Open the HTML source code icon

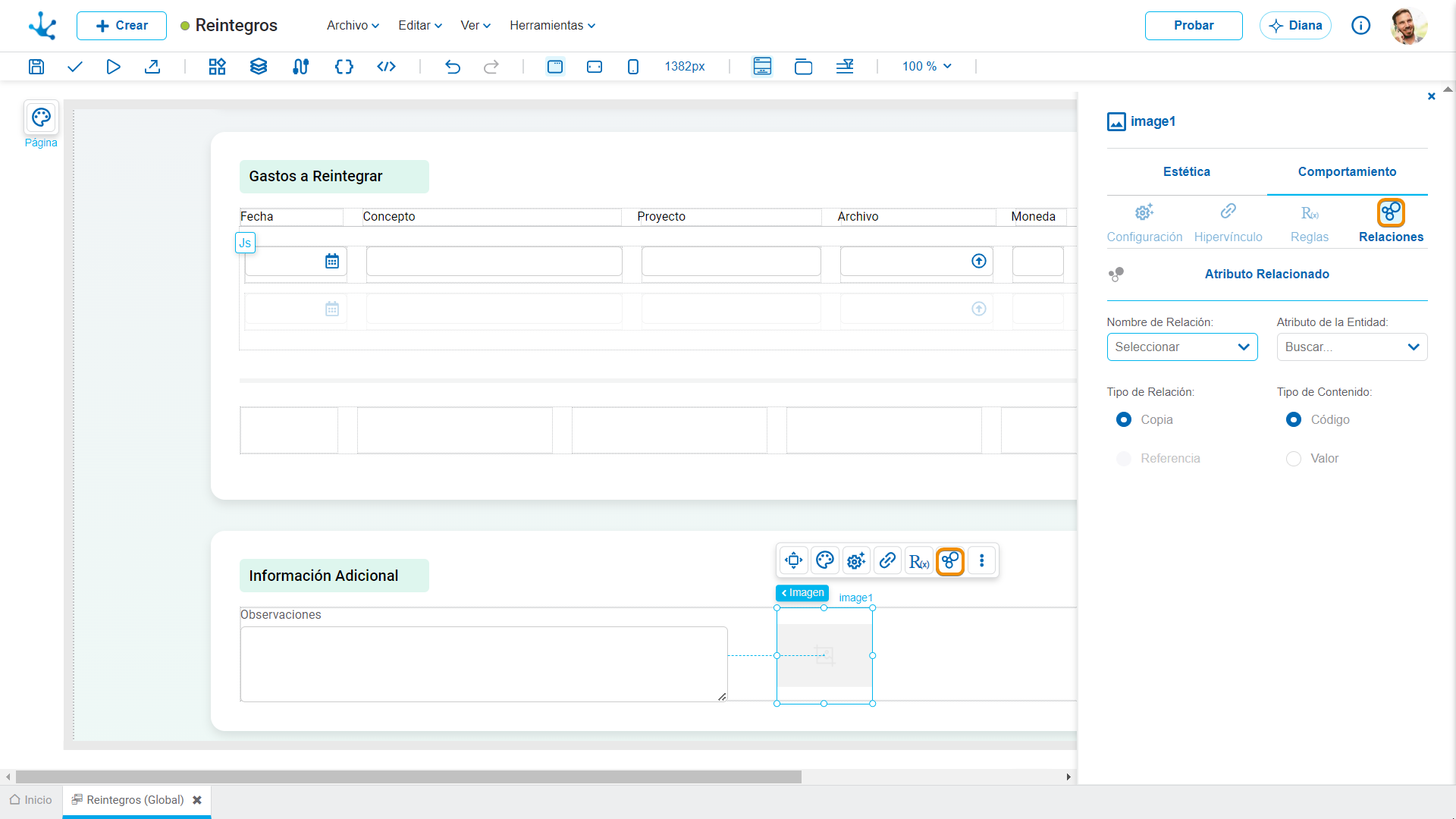tap(387, 67)
